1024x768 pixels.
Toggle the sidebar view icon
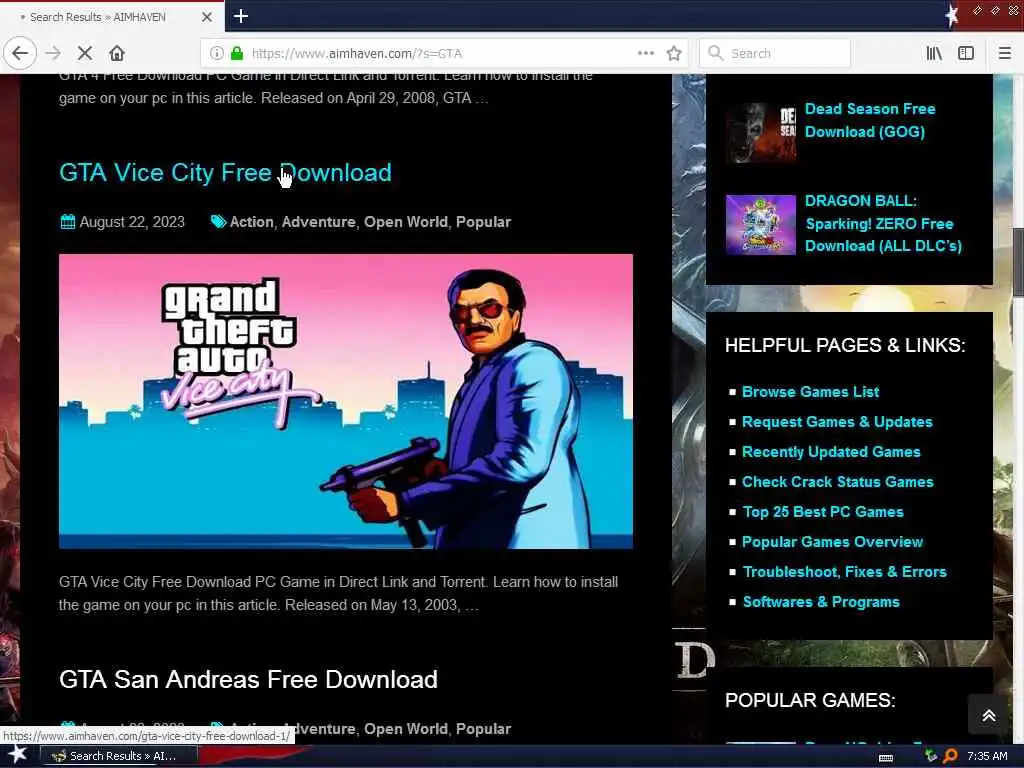tap(966, 53)
